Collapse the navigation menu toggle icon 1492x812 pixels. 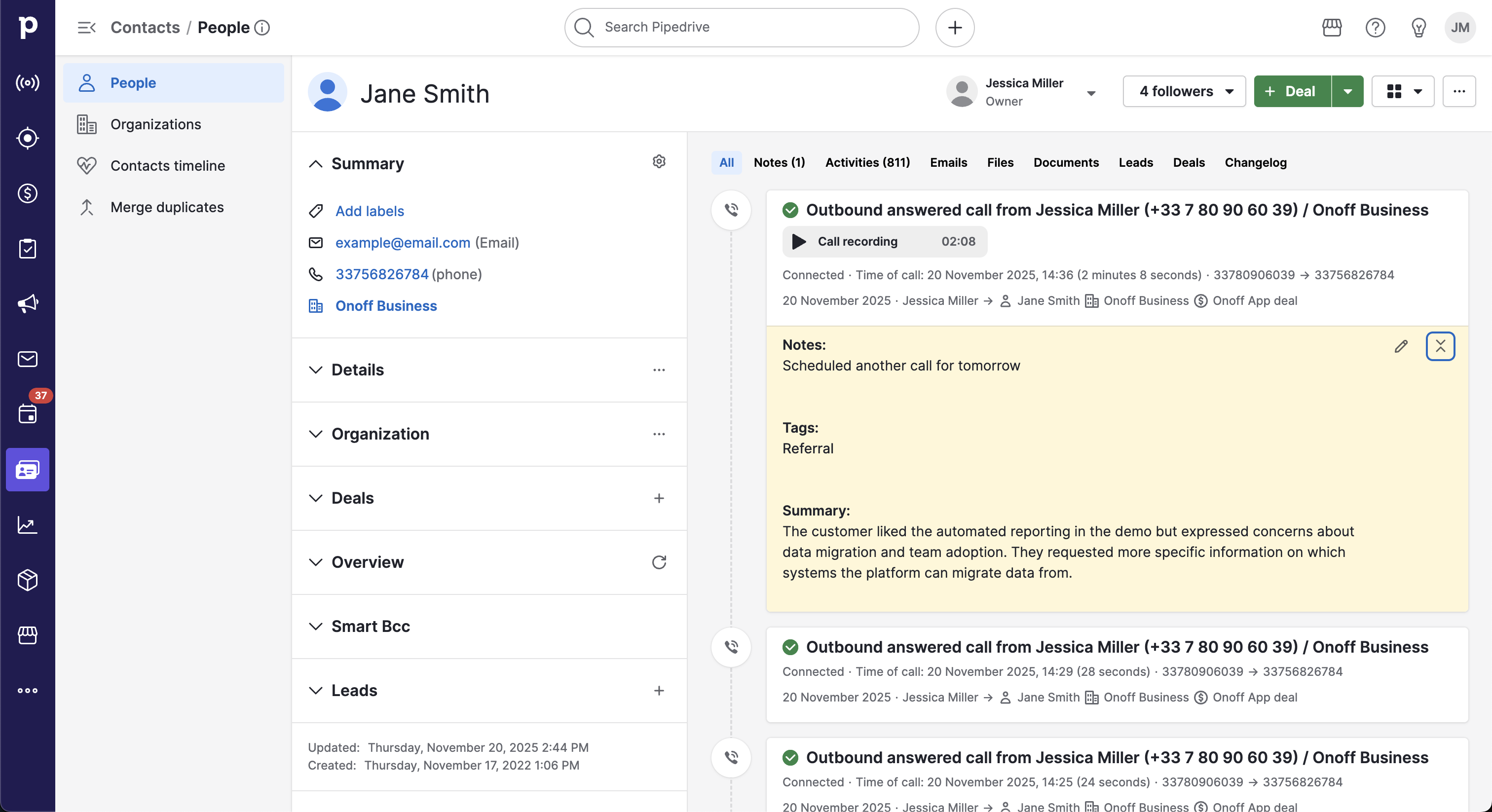pyautogui.click(x=86, y=27)
